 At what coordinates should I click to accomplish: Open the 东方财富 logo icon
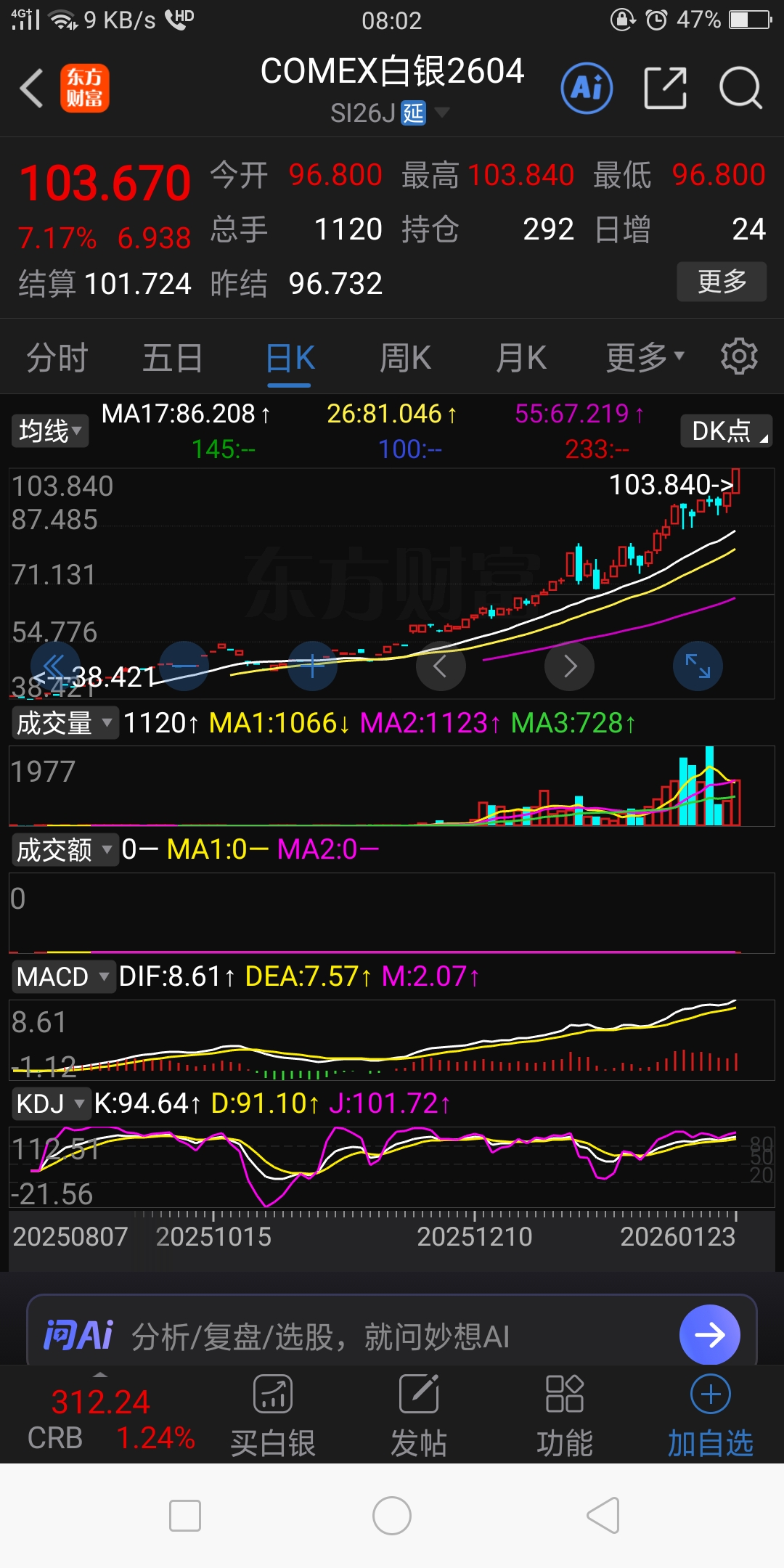pyautogui.click(x=84, y=89)
